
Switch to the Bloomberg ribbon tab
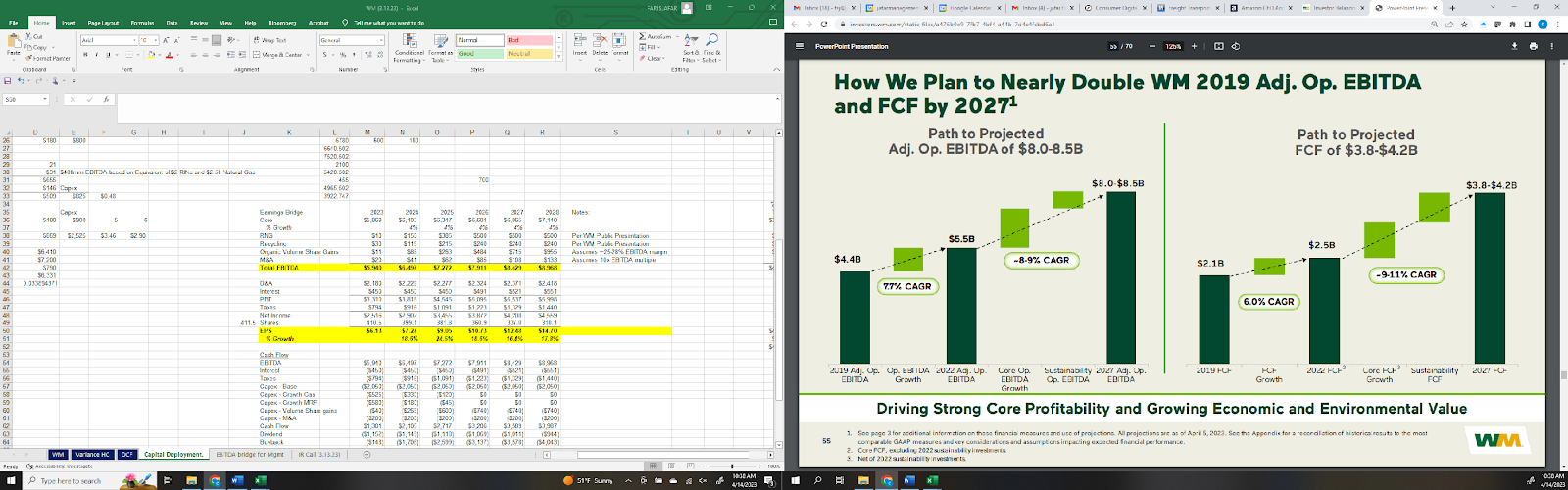(281, 23)
